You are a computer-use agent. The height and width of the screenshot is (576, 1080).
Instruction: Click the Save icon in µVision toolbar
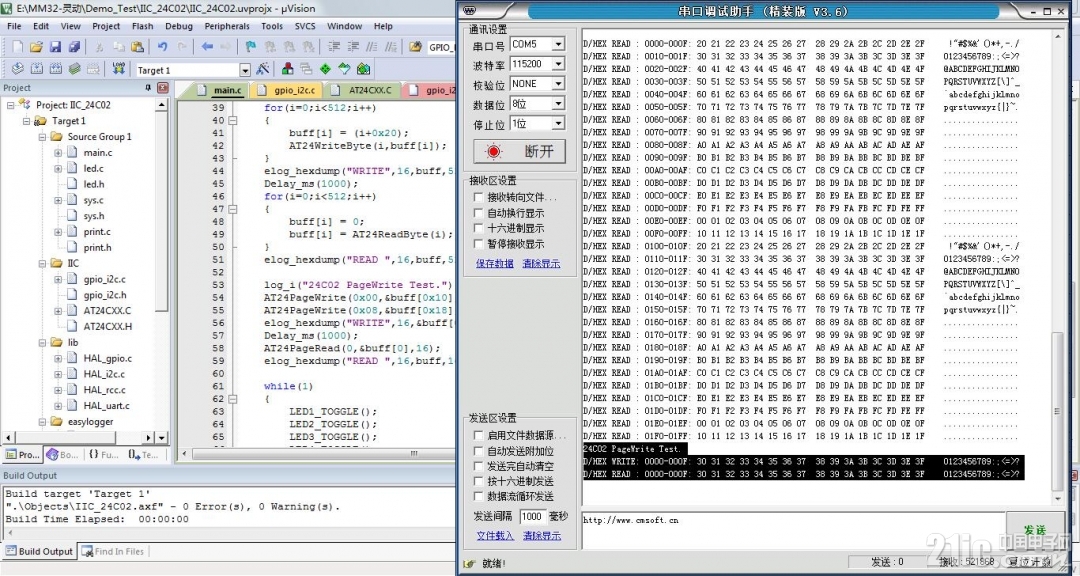coord(55,47)
